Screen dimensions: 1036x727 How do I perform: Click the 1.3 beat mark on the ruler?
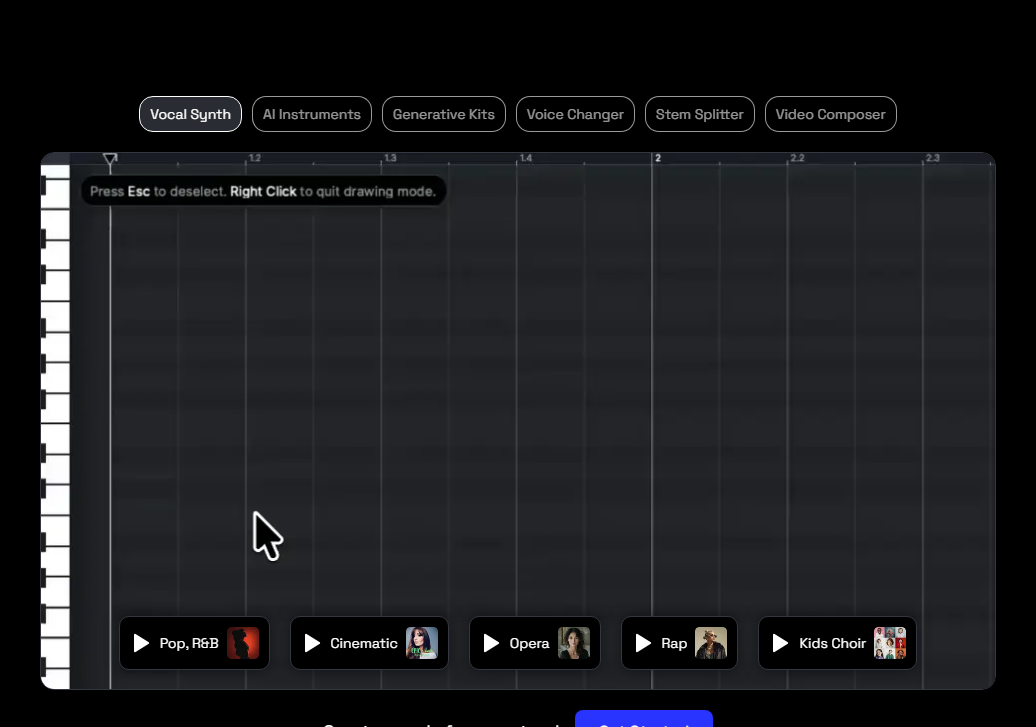click(390, 158)
